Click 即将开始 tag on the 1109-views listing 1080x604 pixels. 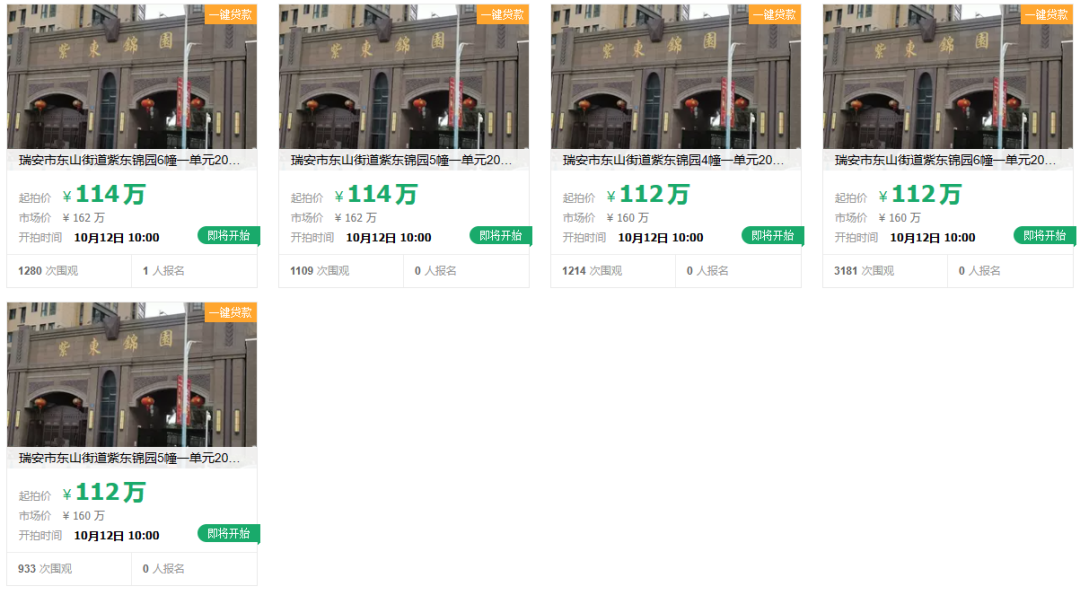[x=501, y=236]
